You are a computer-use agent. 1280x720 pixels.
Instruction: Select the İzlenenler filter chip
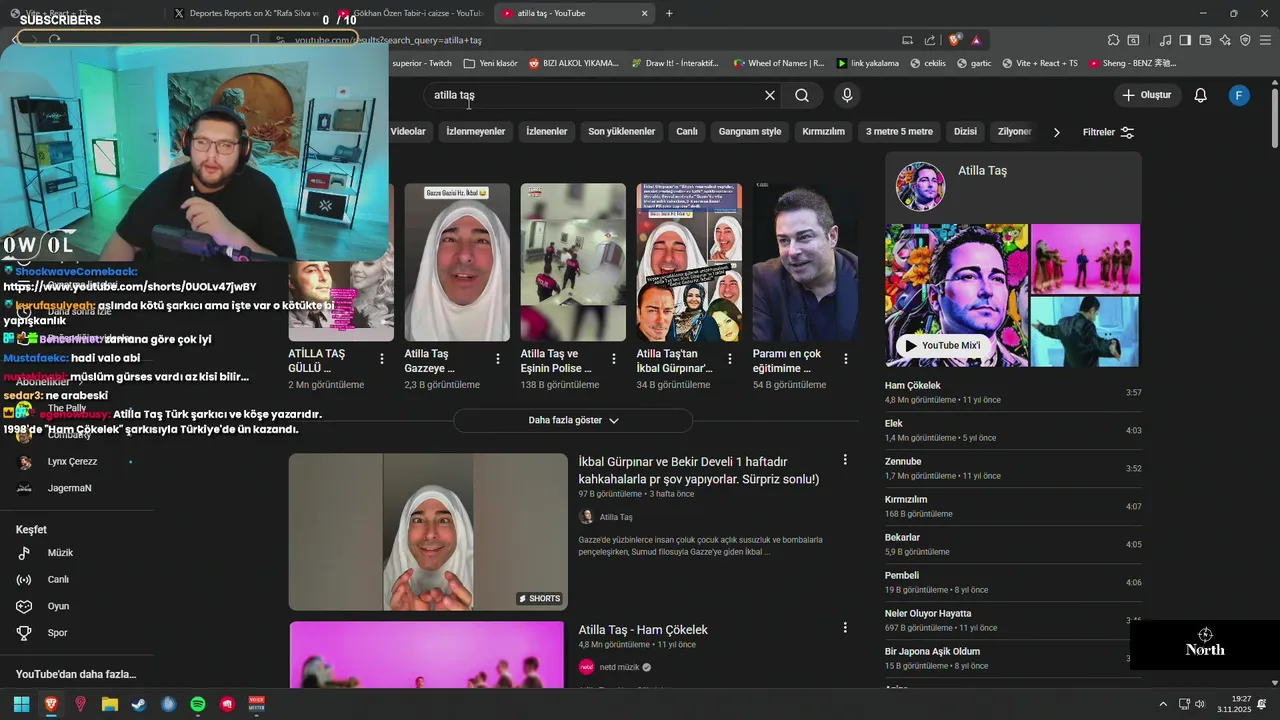(x=547, y=131)
